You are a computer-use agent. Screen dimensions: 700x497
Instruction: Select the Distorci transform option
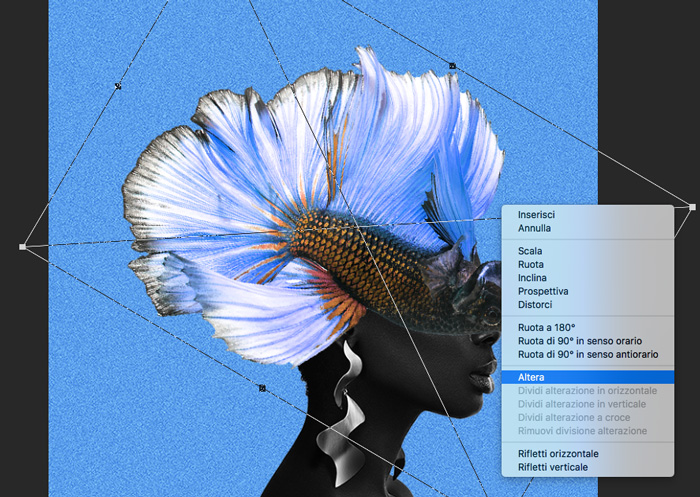[588, 305]
